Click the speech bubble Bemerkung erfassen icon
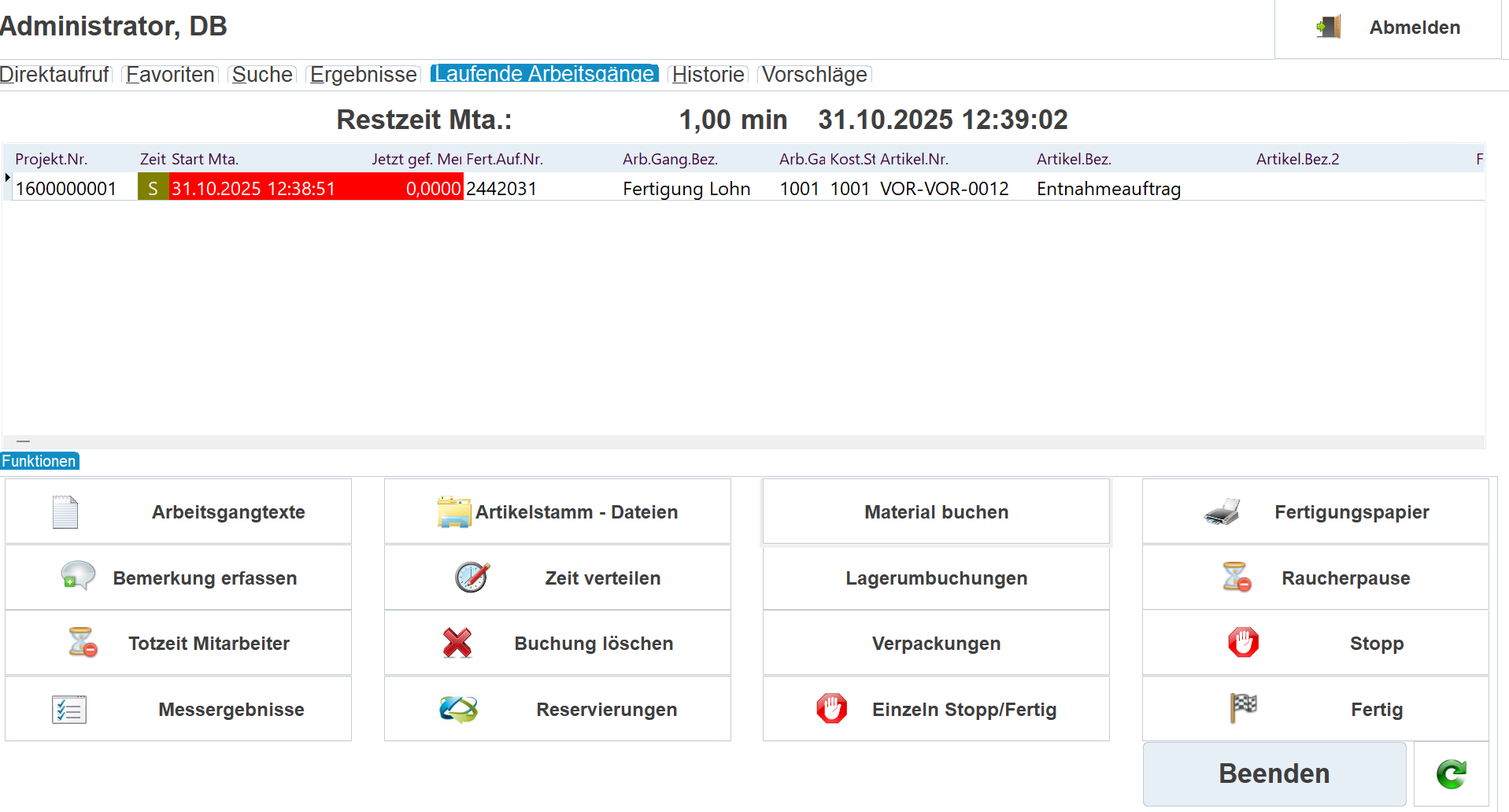This screenshot has width=1509, height=812. (78, 577)
